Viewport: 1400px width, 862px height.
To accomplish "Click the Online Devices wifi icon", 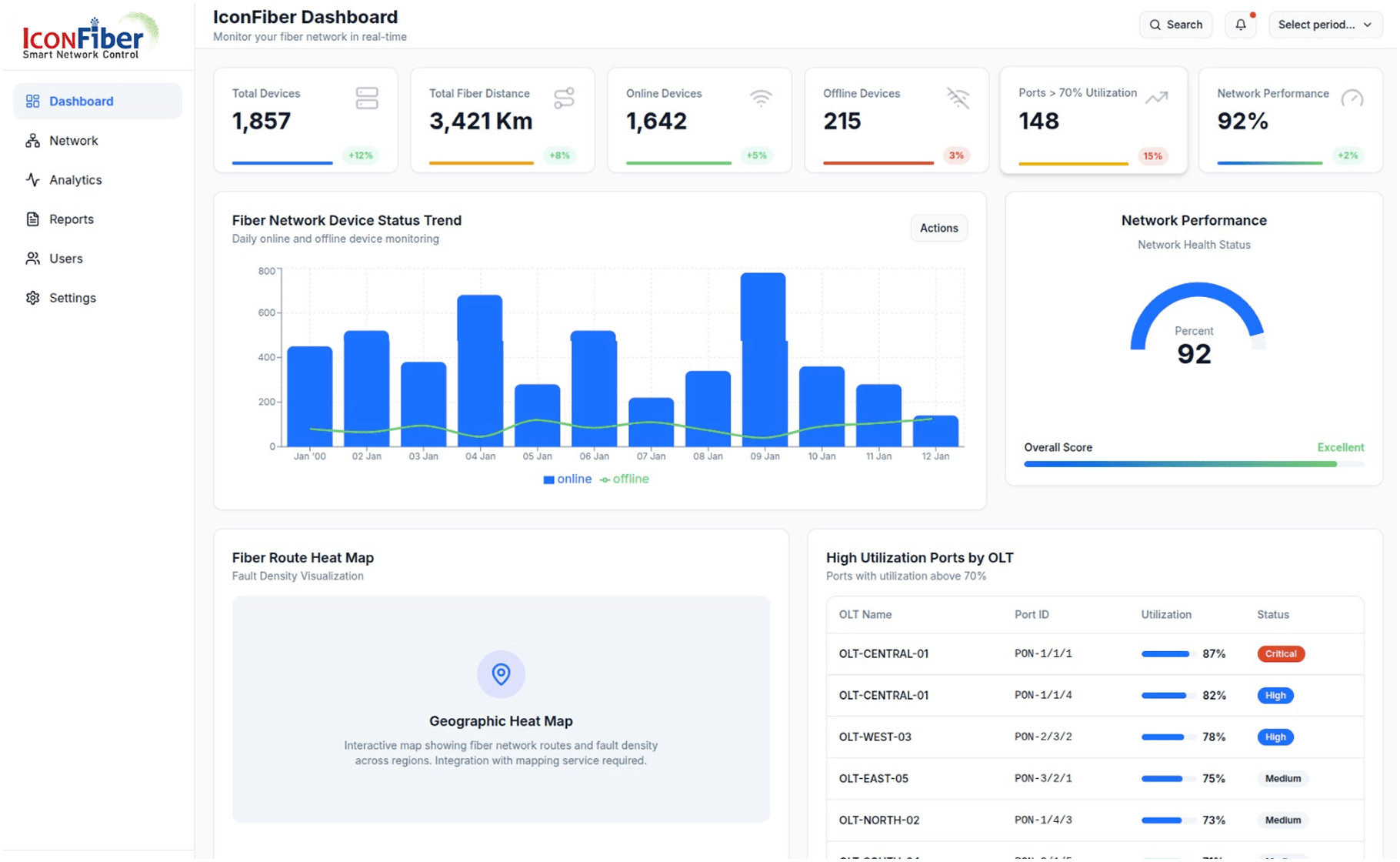I will coord(761,98).
